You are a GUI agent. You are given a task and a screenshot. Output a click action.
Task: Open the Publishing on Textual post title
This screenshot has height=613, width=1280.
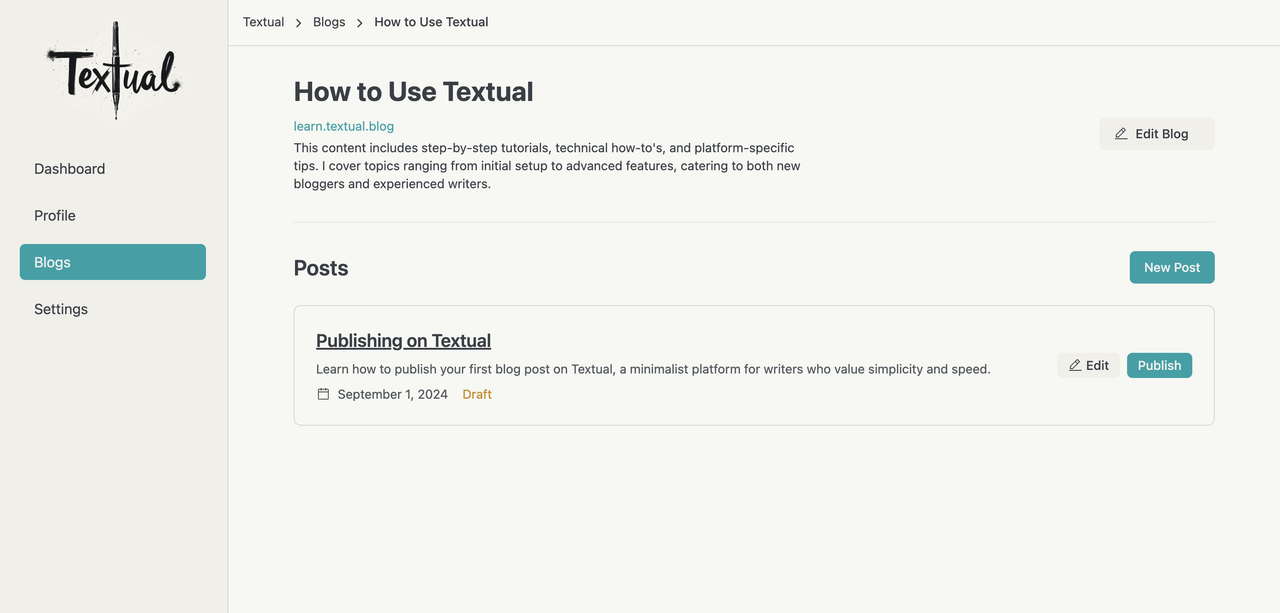403,341
